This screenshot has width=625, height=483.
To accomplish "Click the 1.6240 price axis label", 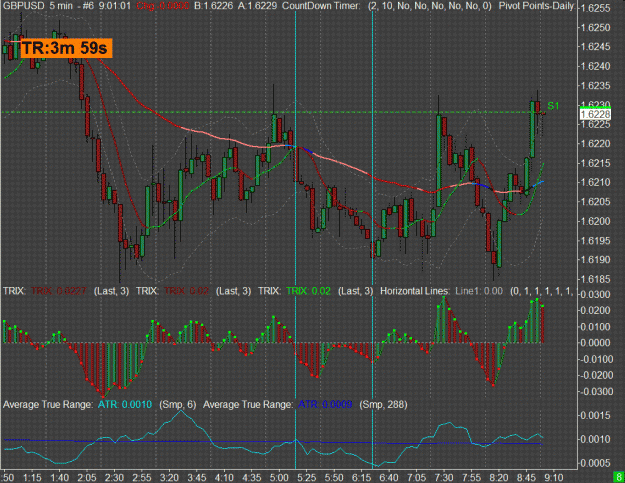I will pyautogui.click(x=596, y=66).
